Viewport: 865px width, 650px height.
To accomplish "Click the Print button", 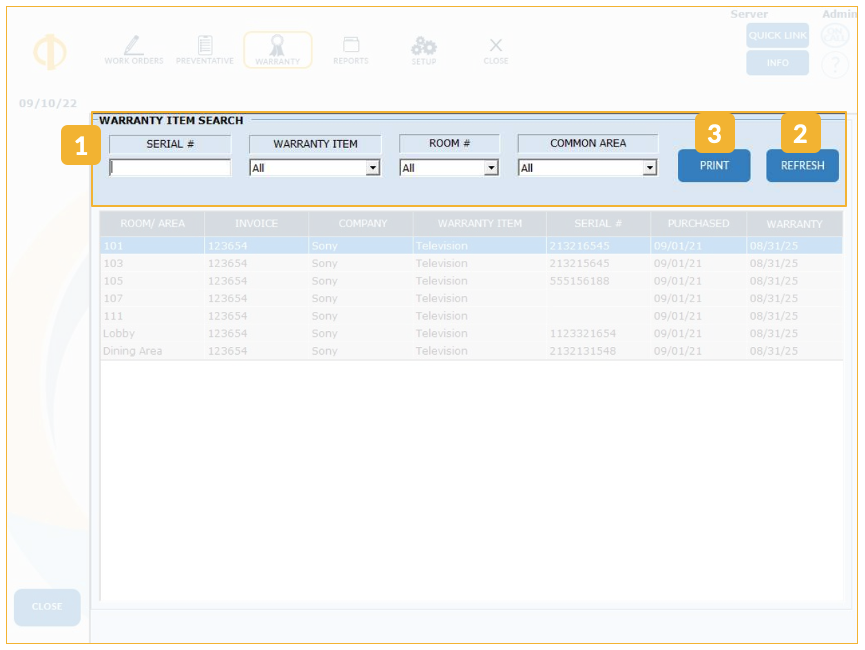I will (x=714, y=166).
